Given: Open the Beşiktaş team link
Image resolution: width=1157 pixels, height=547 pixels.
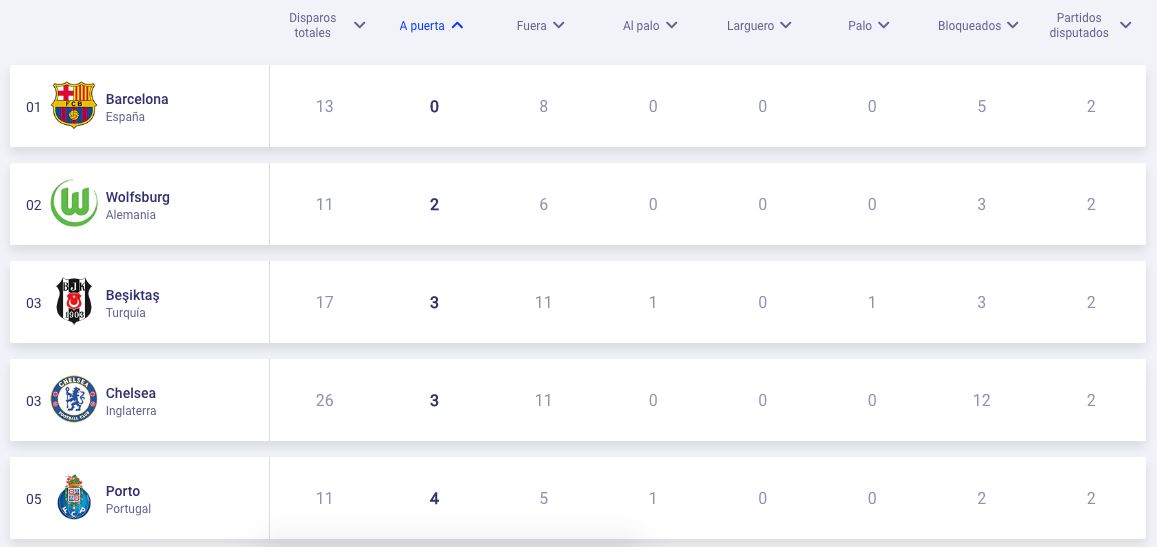Looking at the screenshot, I should [133, 295].
